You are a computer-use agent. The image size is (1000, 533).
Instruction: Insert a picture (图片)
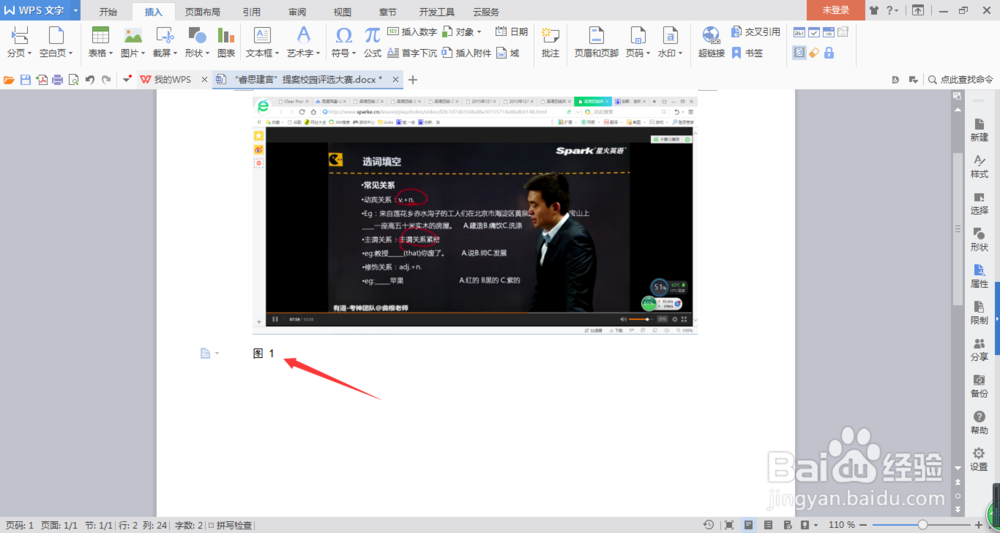(133, 43)
